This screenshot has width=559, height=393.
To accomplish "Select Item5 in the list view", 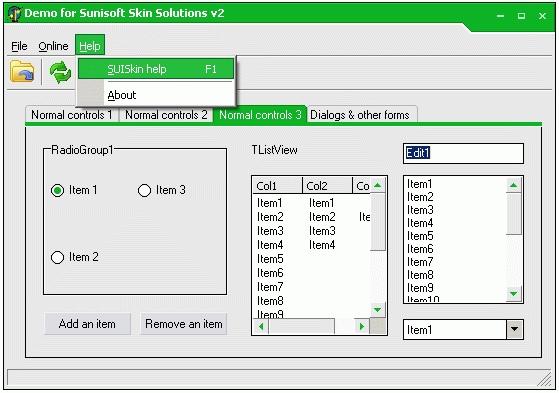I will click(270, 259).
